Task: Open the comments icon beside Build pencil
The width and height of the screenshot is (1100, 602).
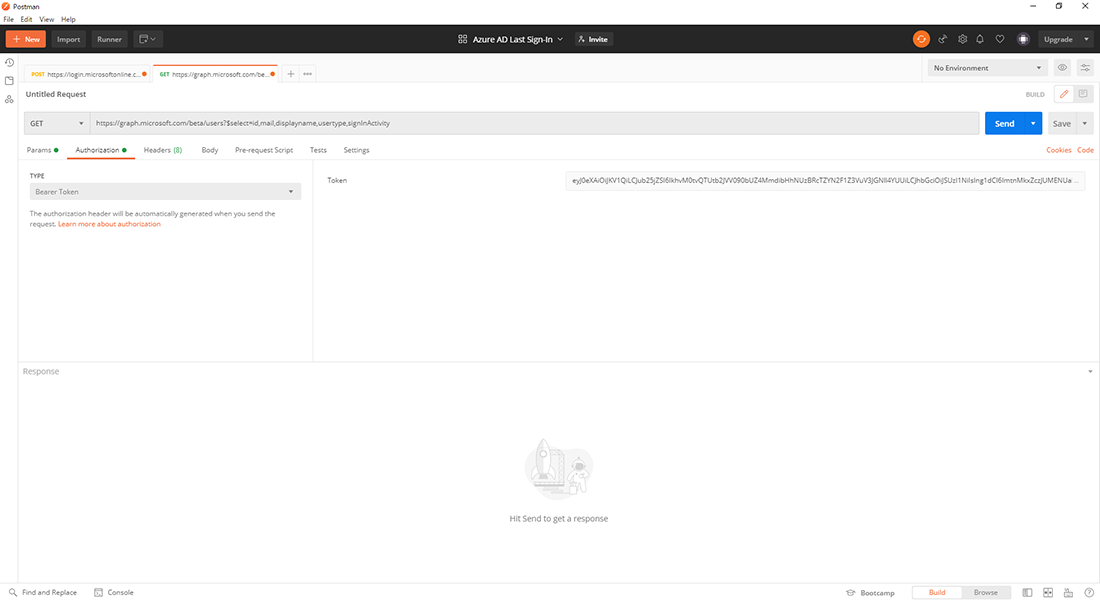Action: click(1083, 94)
